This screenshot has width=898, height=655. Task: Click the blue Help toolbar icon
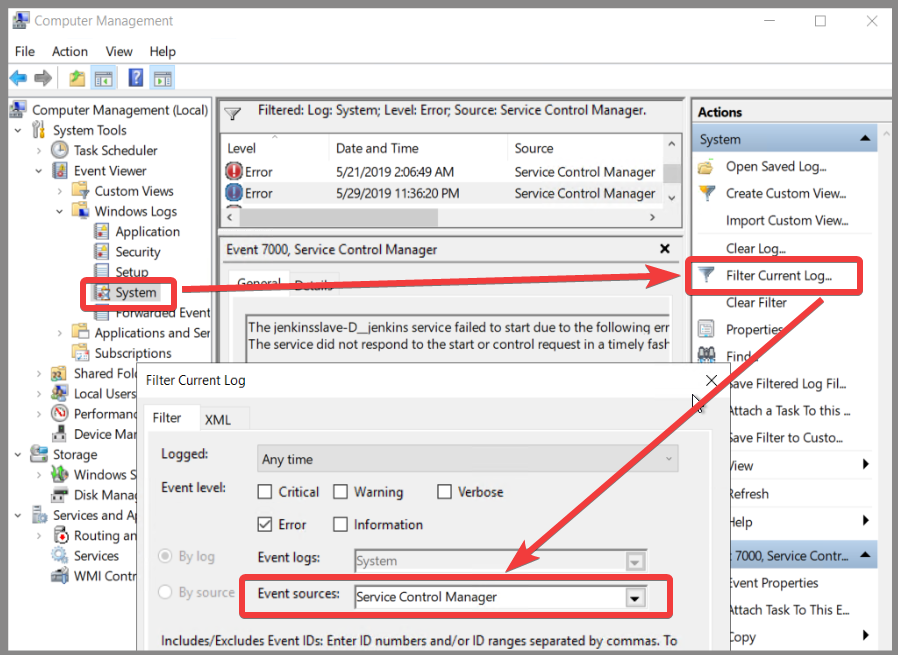[135, 78]
